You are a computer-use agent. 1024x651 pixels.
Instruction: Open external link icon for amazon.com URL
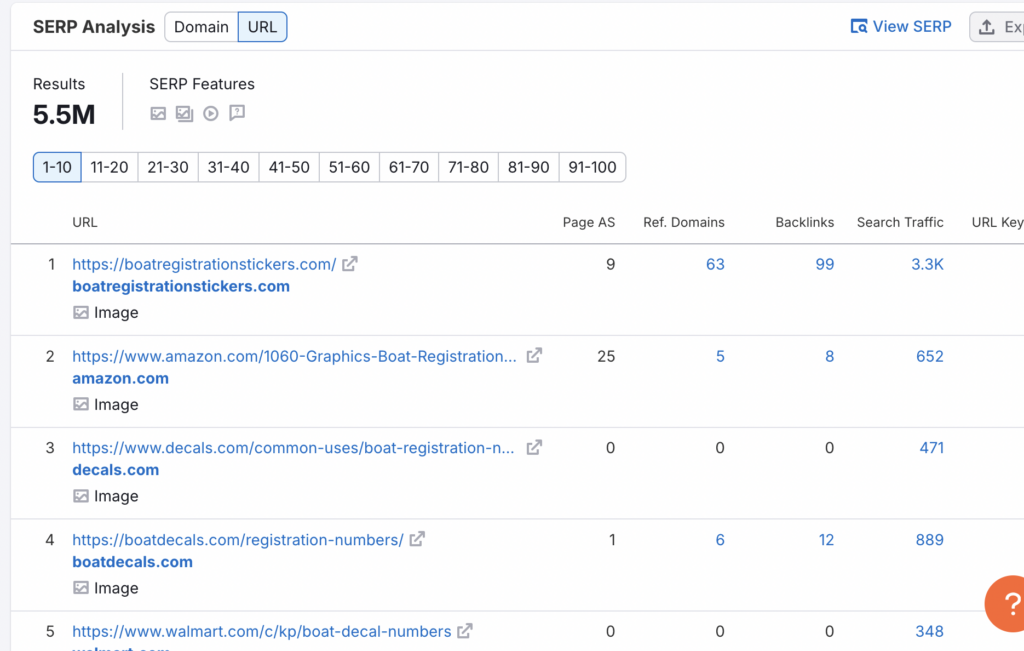(x=534, y=356)
